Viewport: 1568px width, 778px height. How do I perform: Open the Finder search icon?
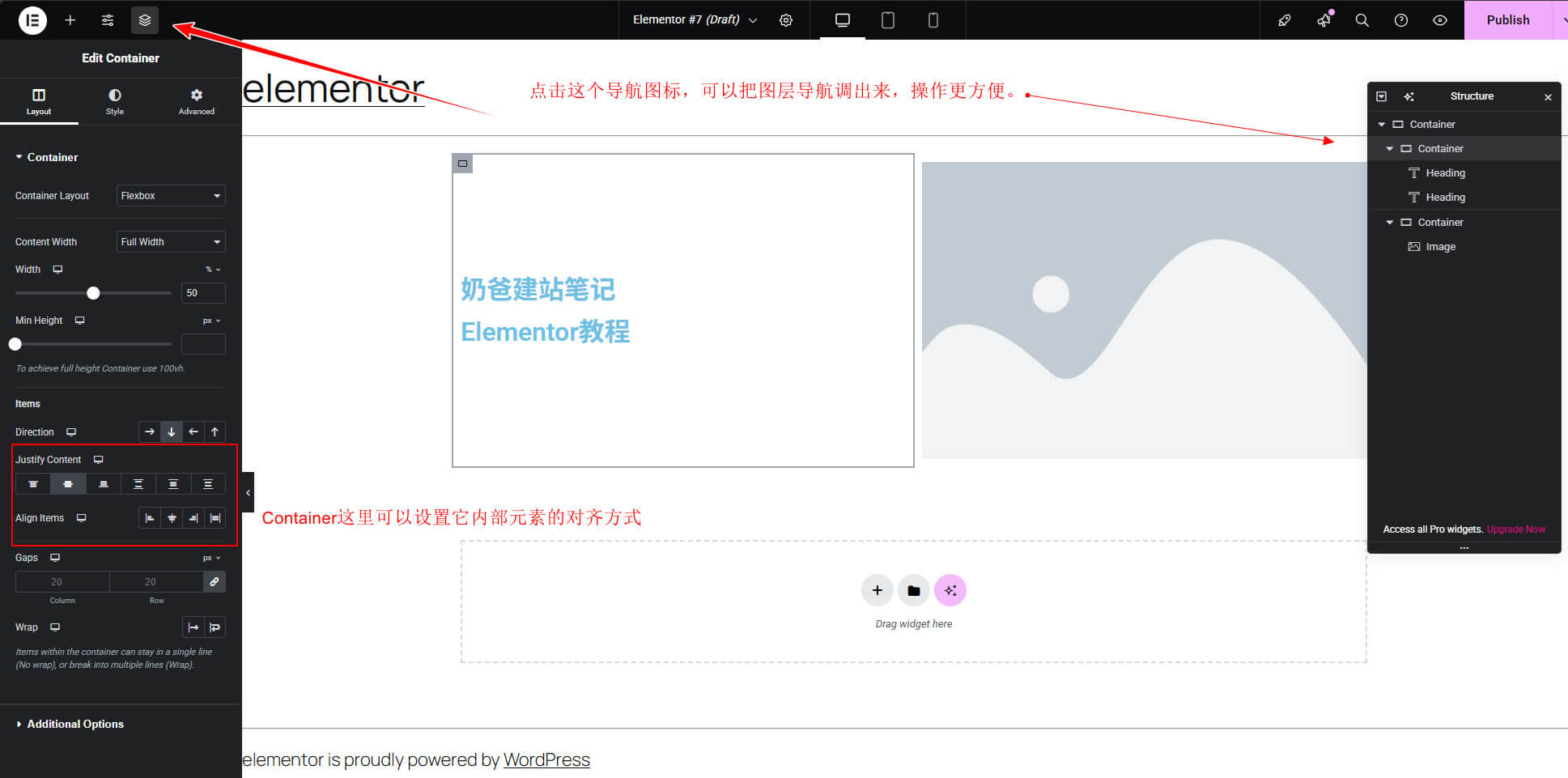[x=1362, y=20]
